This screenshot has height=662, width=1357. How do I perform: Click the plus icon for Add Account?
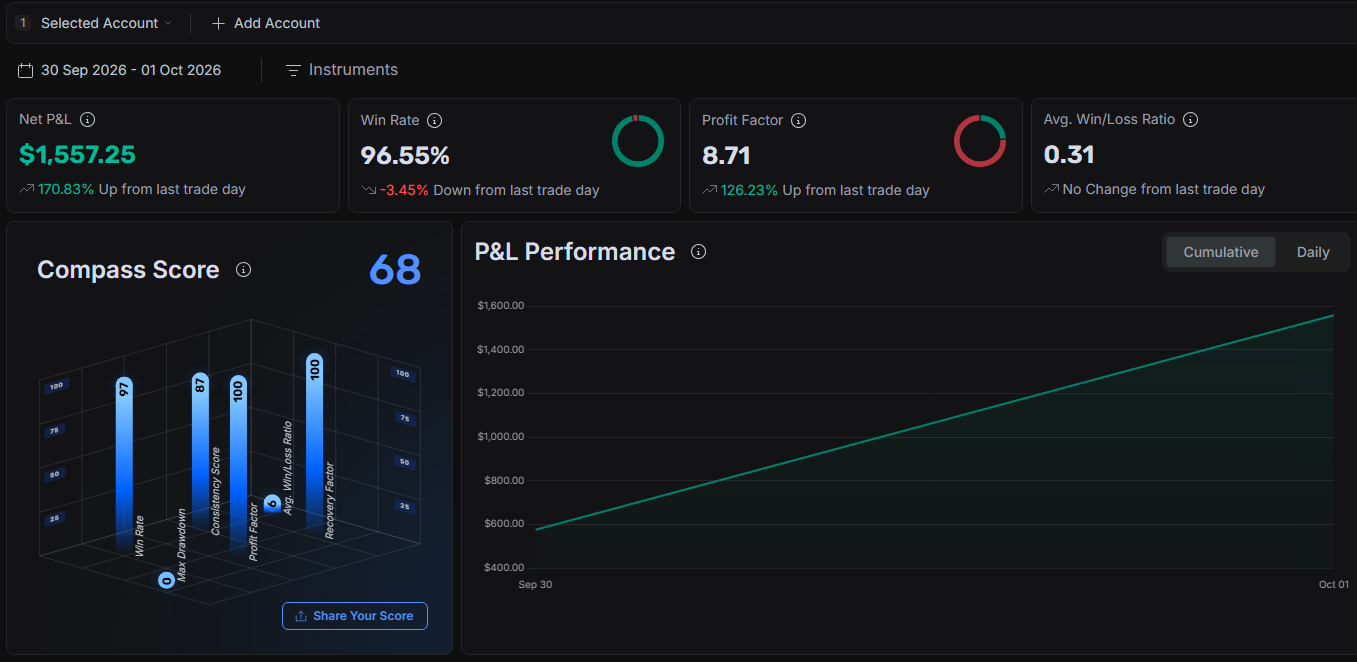click(218, 23)
